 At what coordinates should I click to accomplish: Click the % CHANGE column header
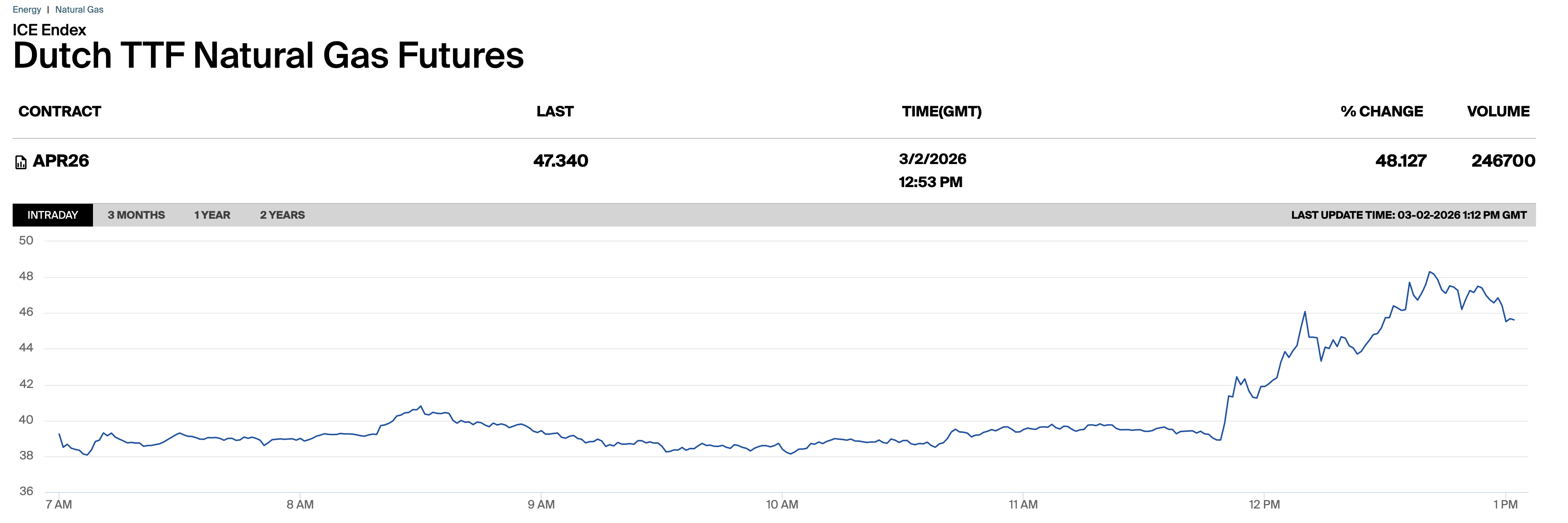coord(1381,112)
